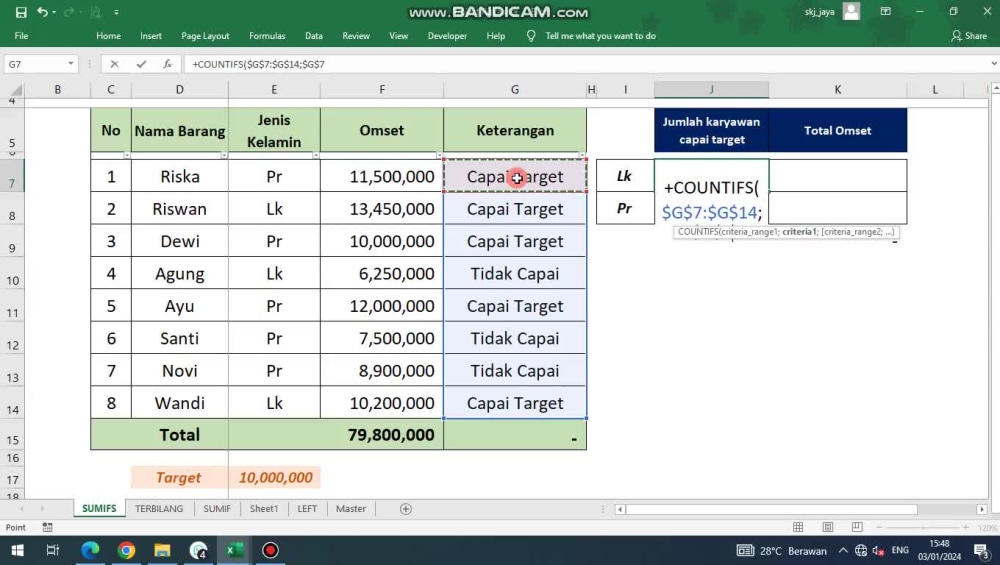Customize the Quick Access Toolbar
The width and height of the screenshot is (1000, 565).
point(116,12)
